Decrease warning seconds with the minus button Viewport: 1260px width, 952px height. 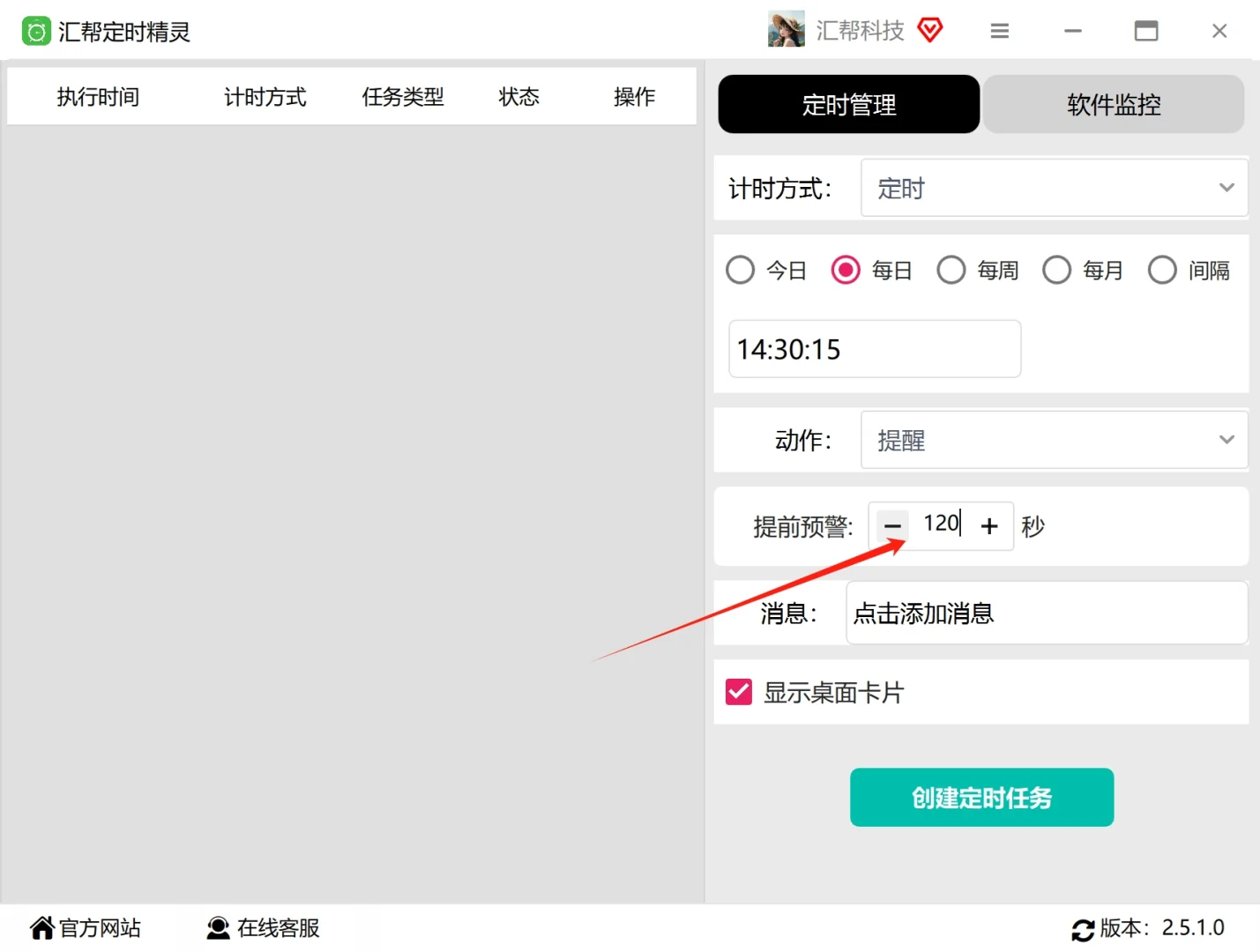click(892, 525)
